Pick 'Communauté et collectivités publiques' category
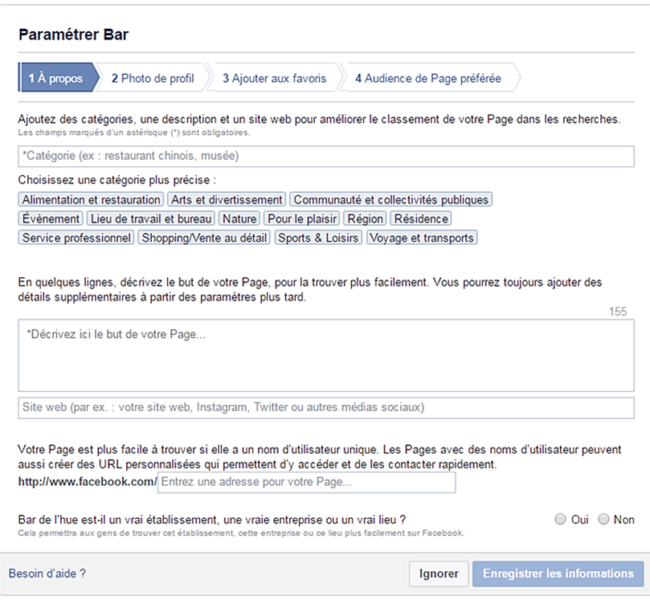 (x=391, y=200)
